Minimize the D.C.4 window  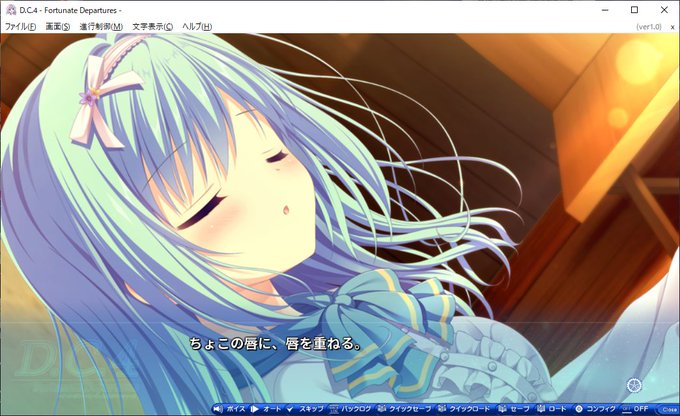(x=605, y=10)
